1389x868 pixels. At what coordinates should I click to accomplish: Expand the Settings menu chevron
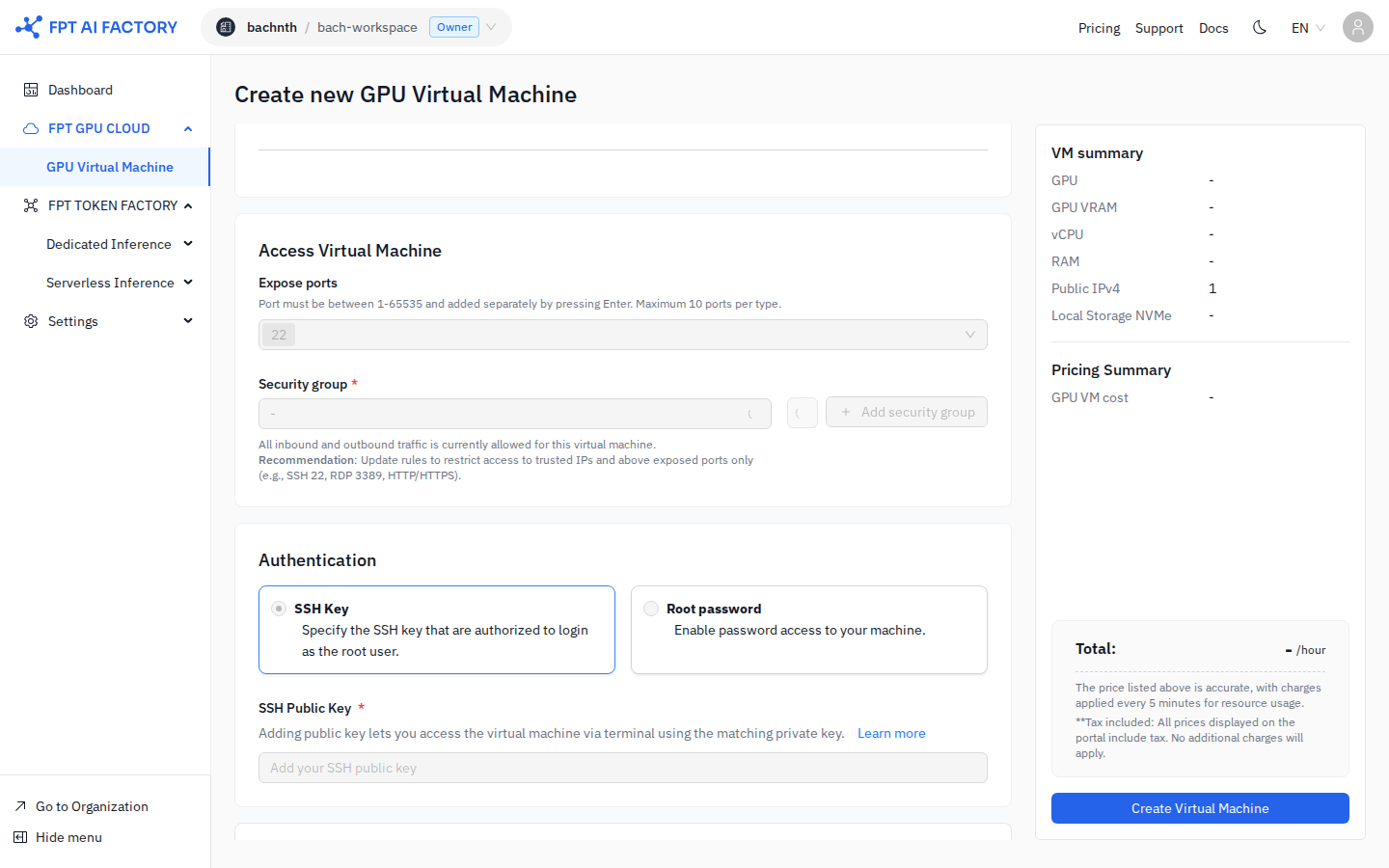click(188, 321)
